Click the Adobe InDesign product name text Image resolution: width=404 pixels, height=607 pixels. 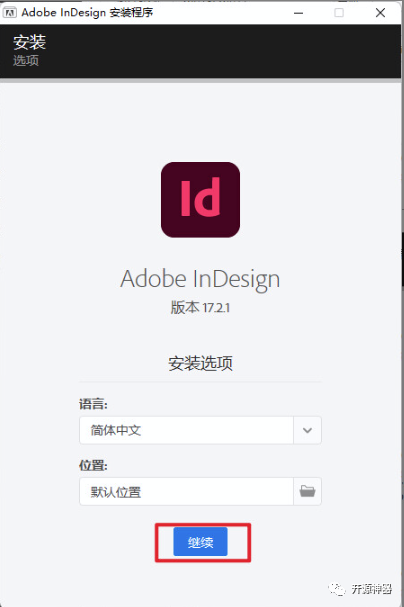click(x=200, y=279)
